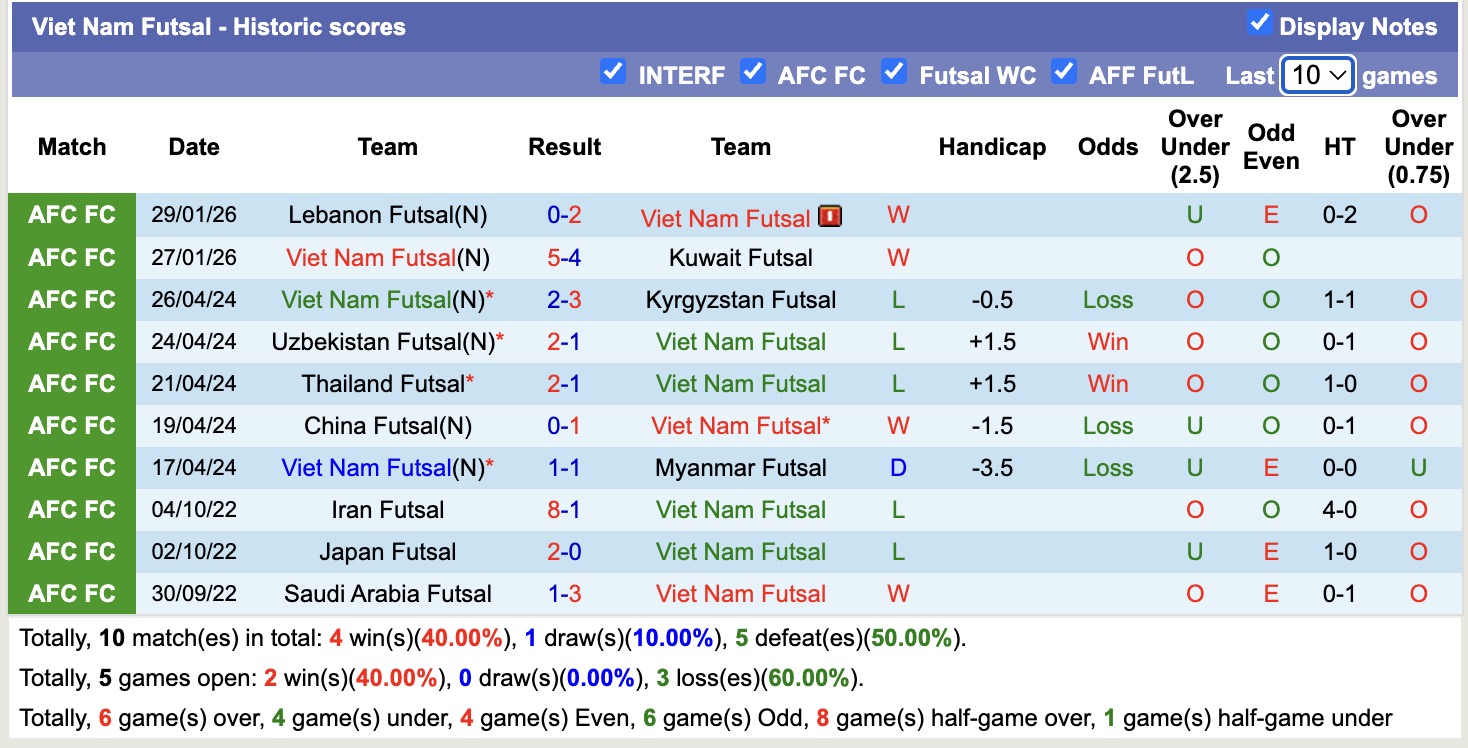Select the Uzbekistan Futsal(N)* team link
The image size is (1468, 748).
[x=387, y=341]
